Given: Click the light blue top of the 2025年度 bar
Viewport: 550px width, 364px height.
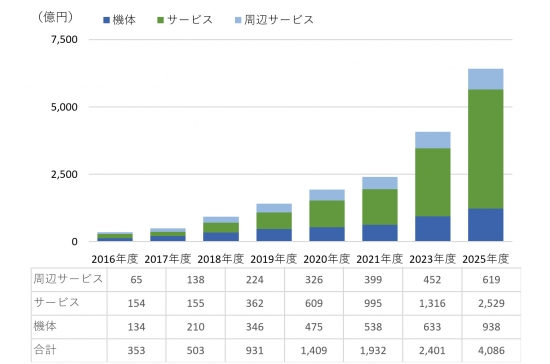Looking at the screenshot, I should click(x=485, y=79).
